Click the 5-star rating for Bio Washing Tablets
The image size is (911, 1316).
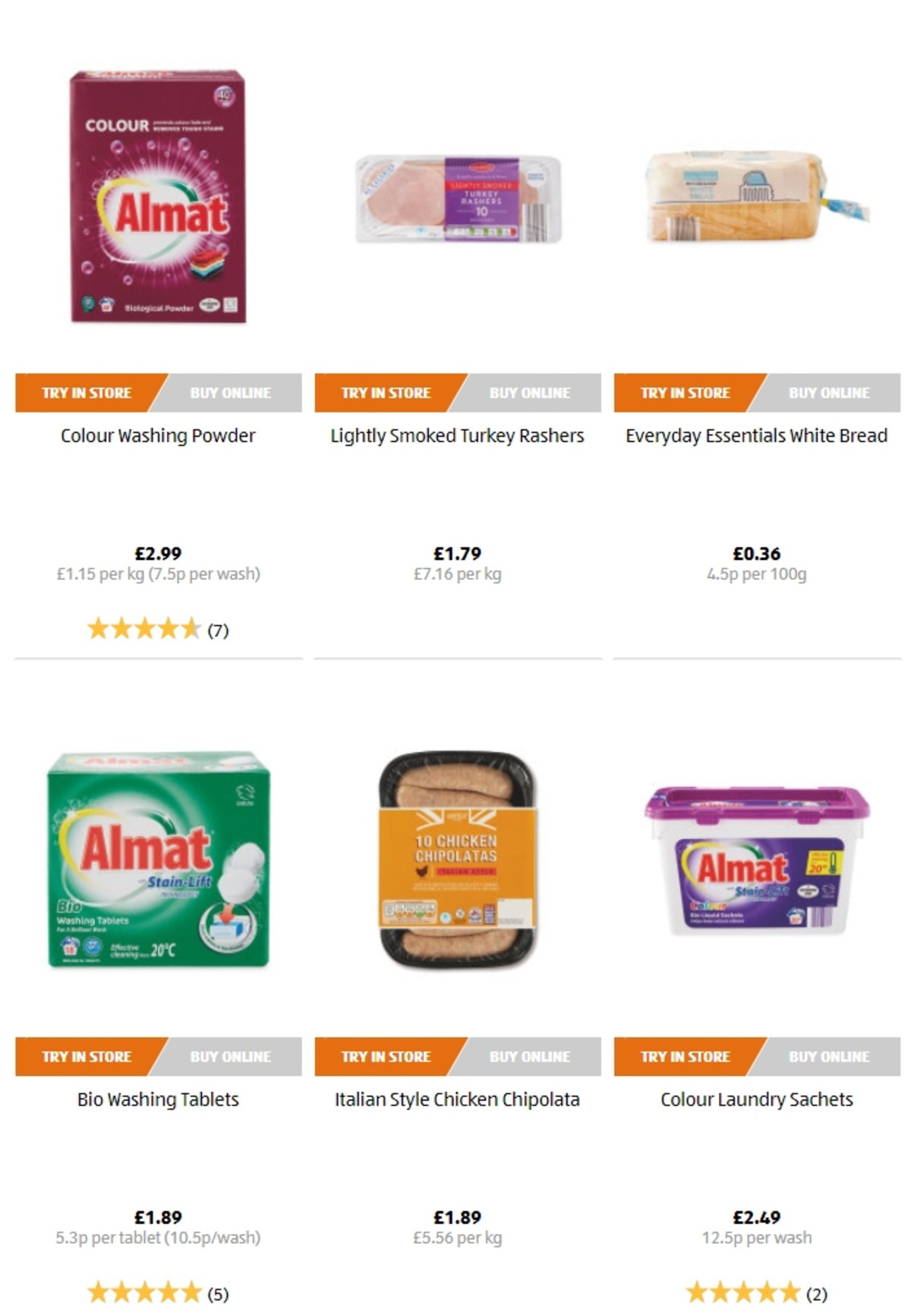[x=157, y=1292]
